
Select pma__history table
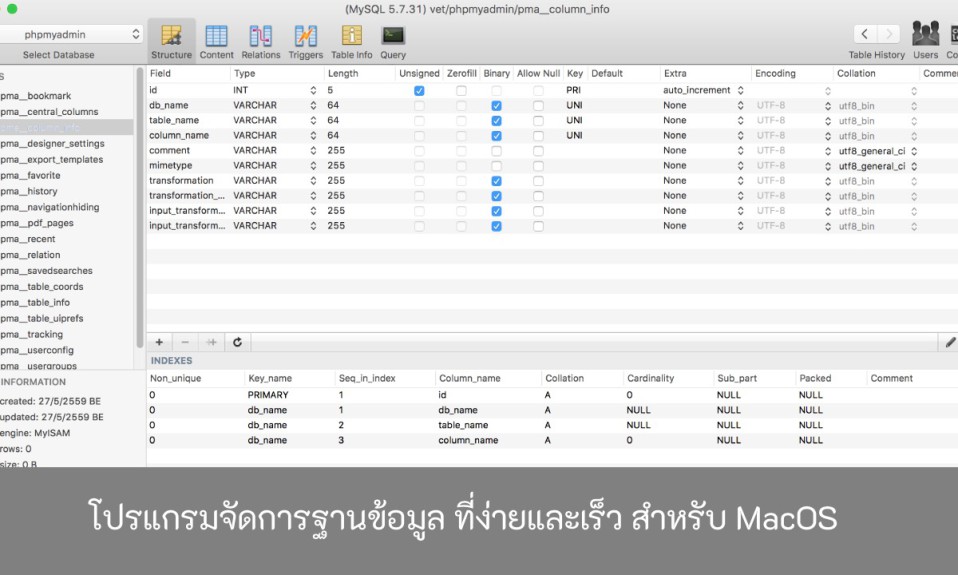pyautogui.click(x=66, y=191)
